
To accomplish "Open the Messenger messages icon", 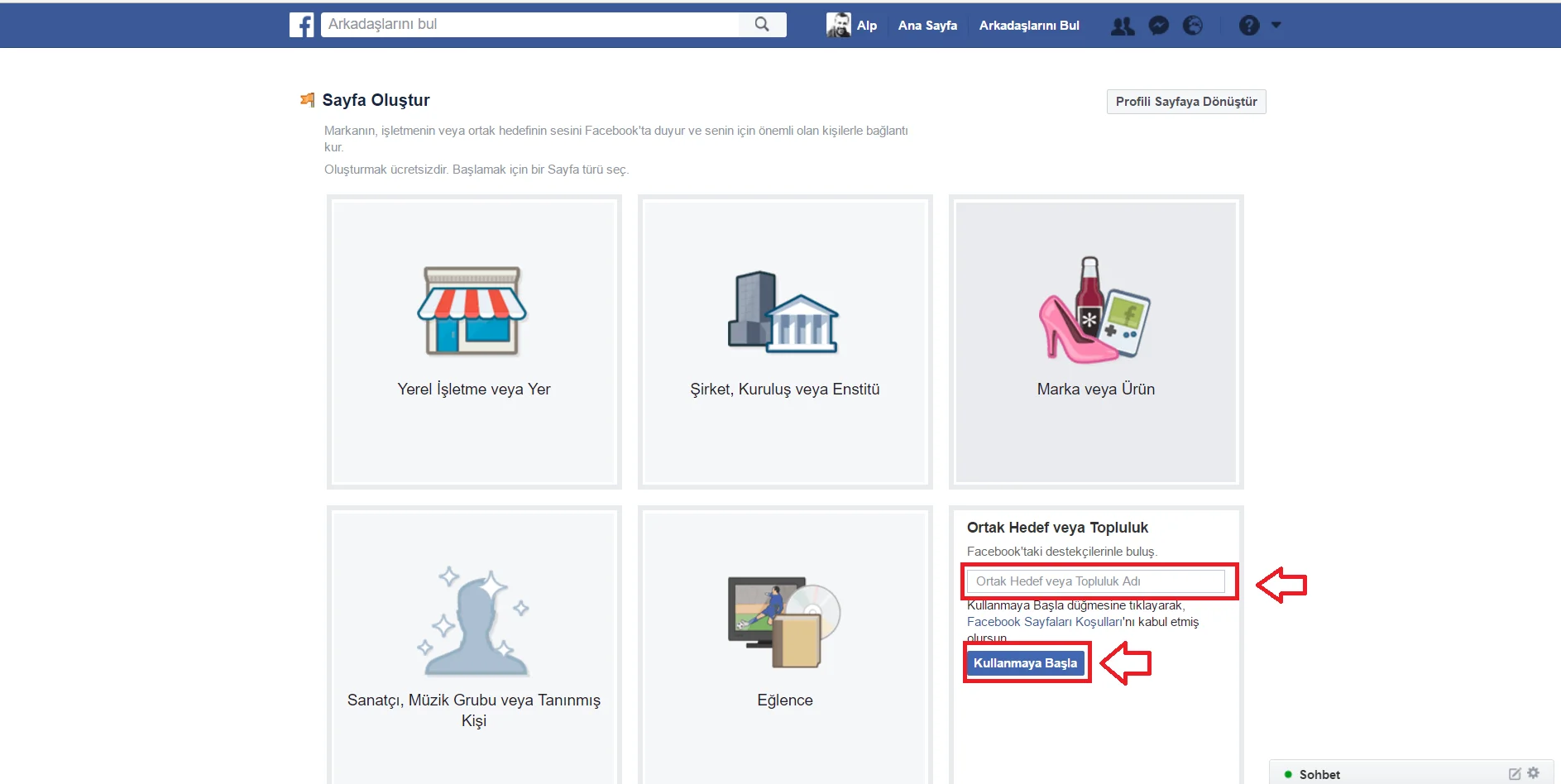I will click(1158, 26).
